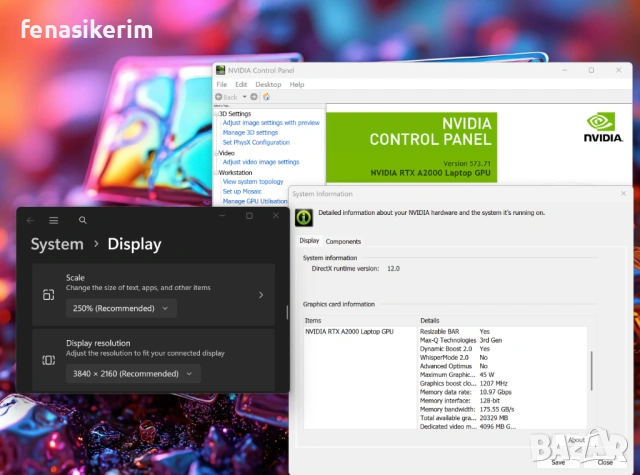The width and height of the screenshot is (640, 475).
Task: Click the DirectX runtime version 12.0 value
Action: (x=393, y=269)
